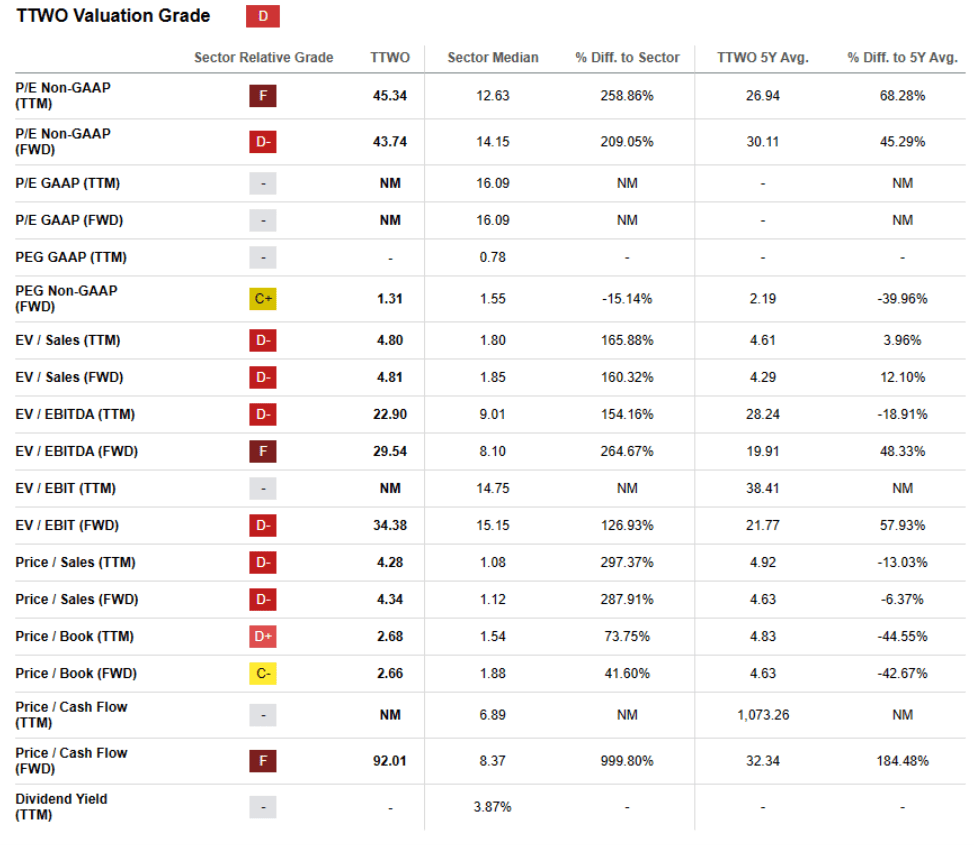
Task: Select PEG Non-GAAP TTWO value 1.31
Action: coord(390,299)
